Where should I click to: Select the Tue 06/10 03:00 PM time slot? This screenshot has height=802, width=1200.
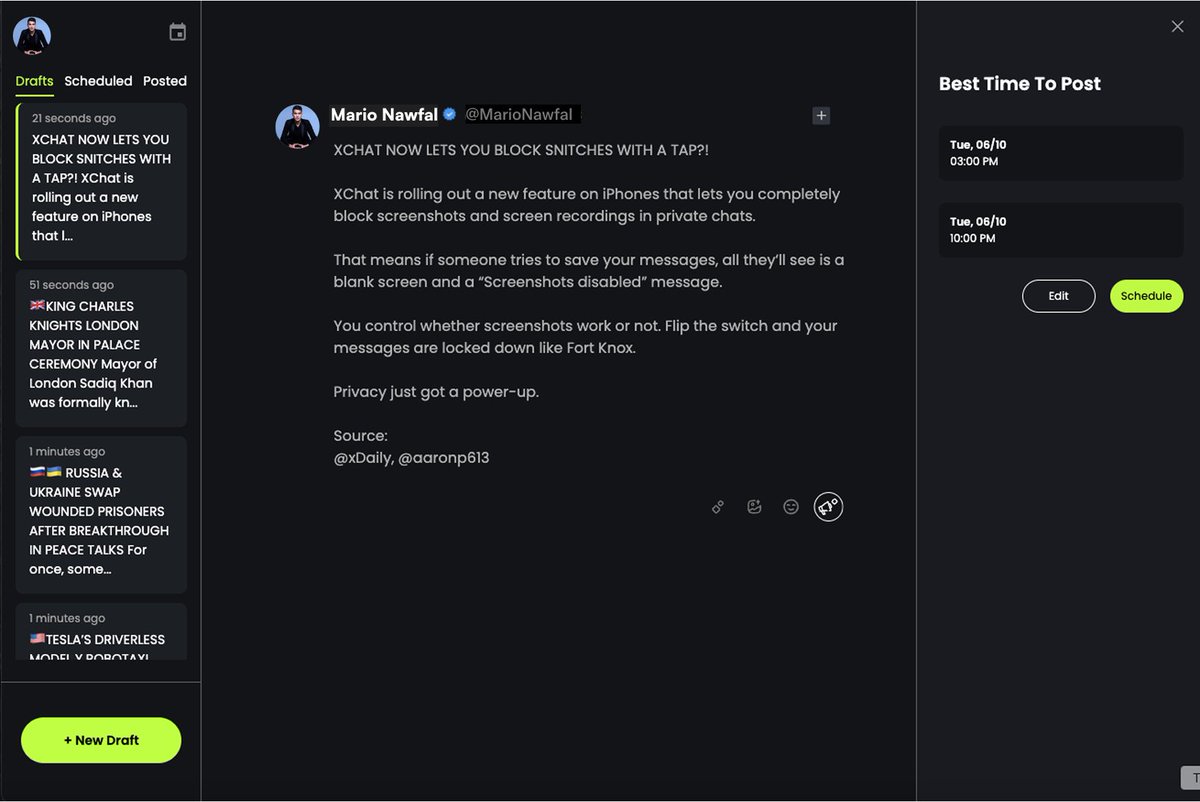1061,153
